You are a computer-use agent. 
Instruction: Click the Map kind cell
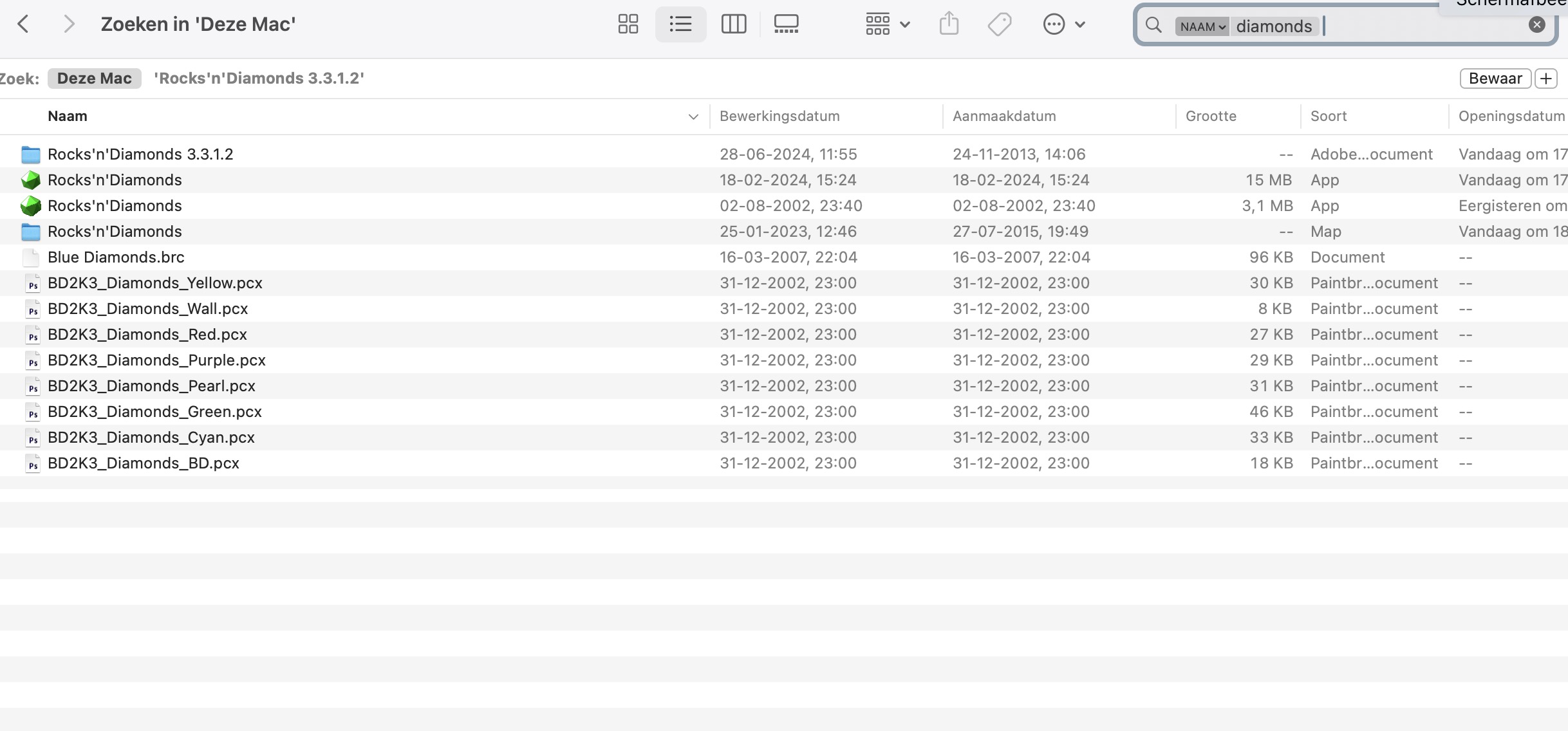click(x=1326, y=232)
